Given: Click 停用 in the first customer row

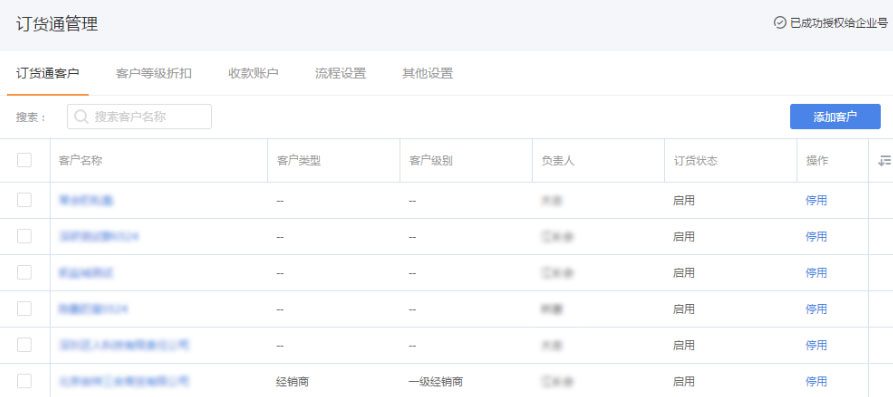Looking at the screenshot, I should (816, 200).
